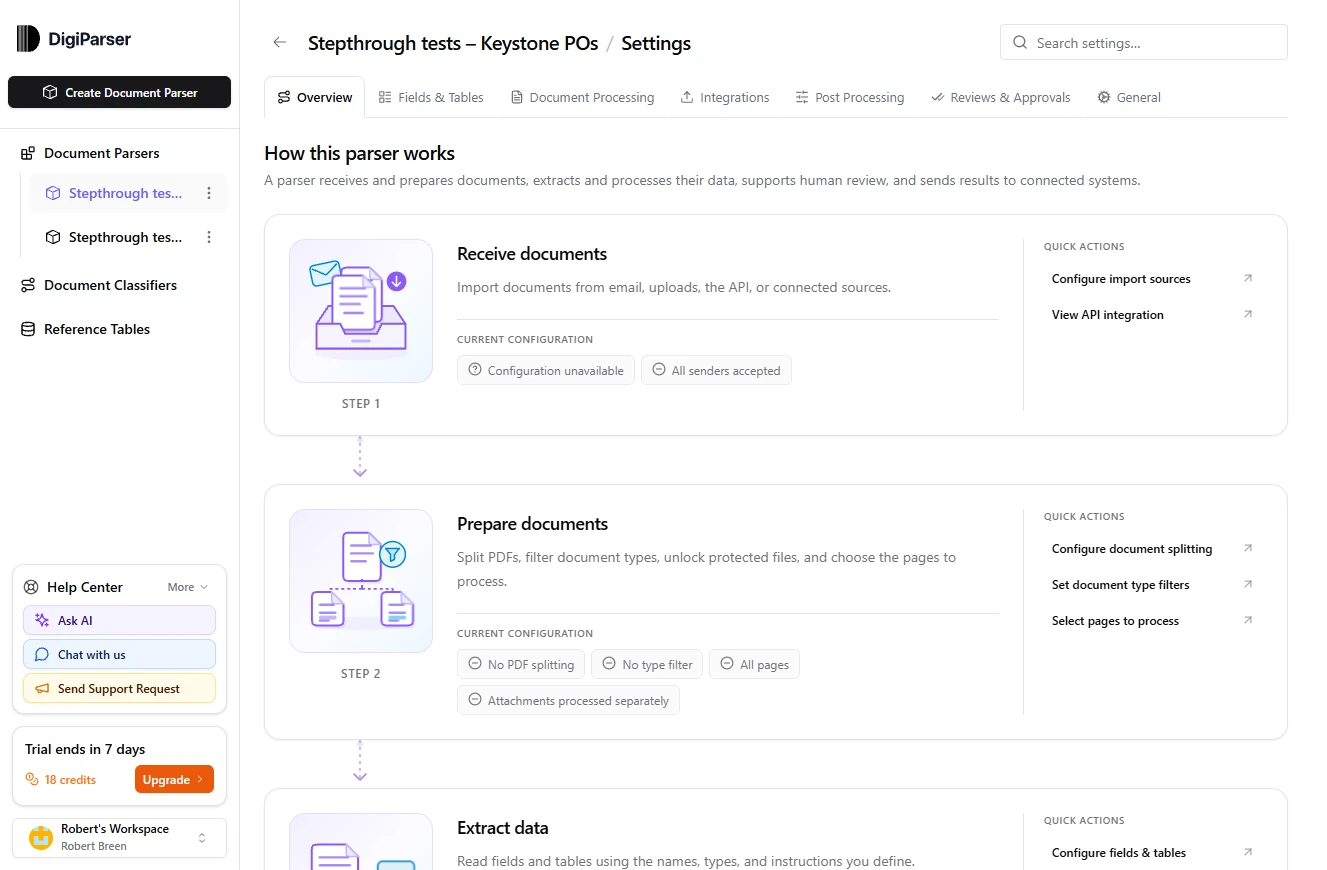Image resolution: width=1327 pixels, height=870 pixels.
Task: Open View API integration arrow icon
Action: click(1248, 314)
